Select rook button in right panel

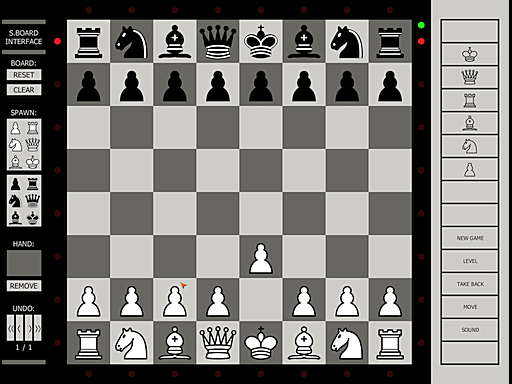click(470, 100)
